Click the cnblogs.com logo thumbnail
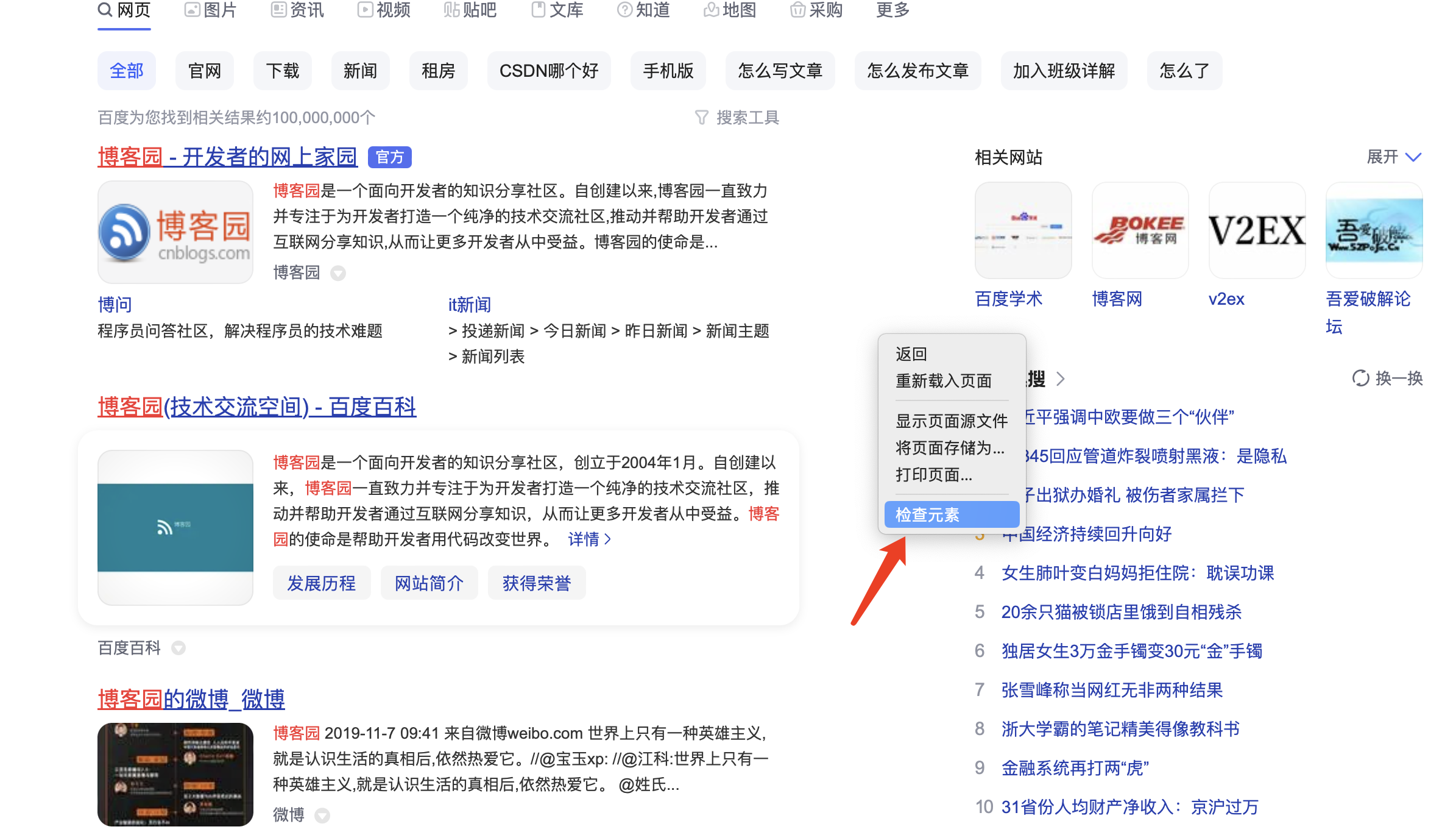1456x835 pixels. coord(175,232)
